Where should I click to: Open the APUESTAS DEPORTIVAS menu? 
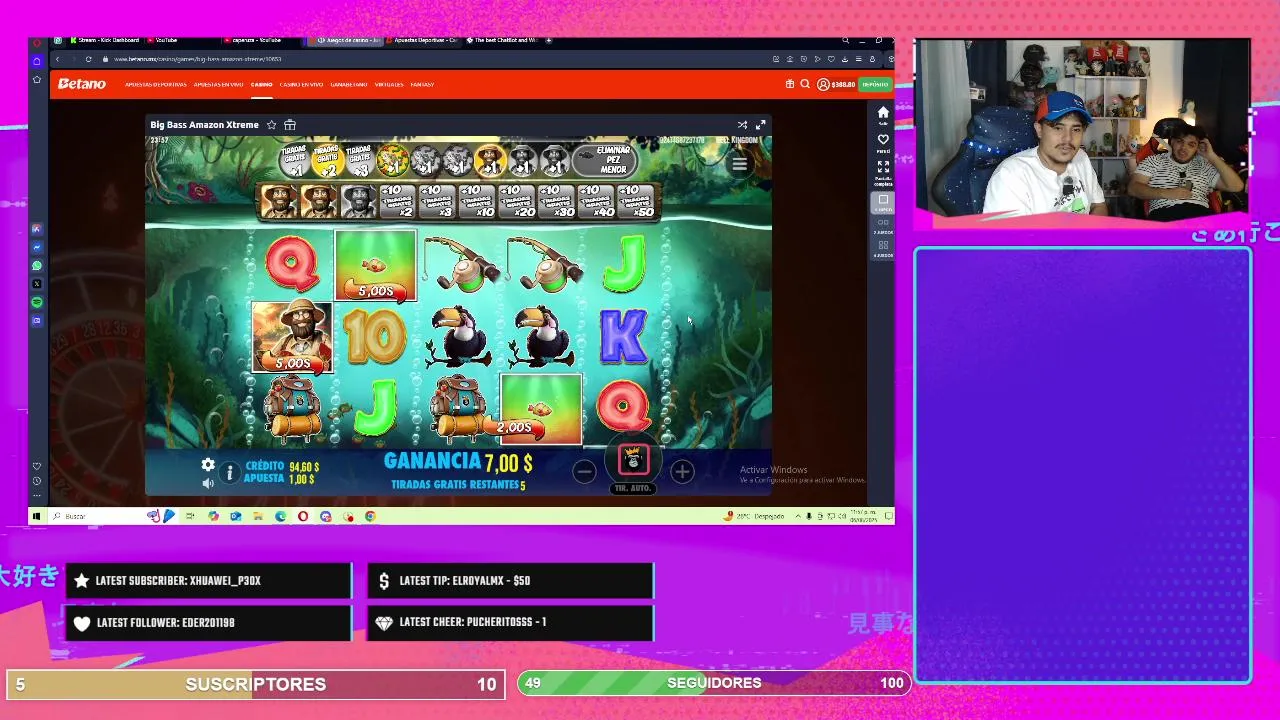[155, 85]
